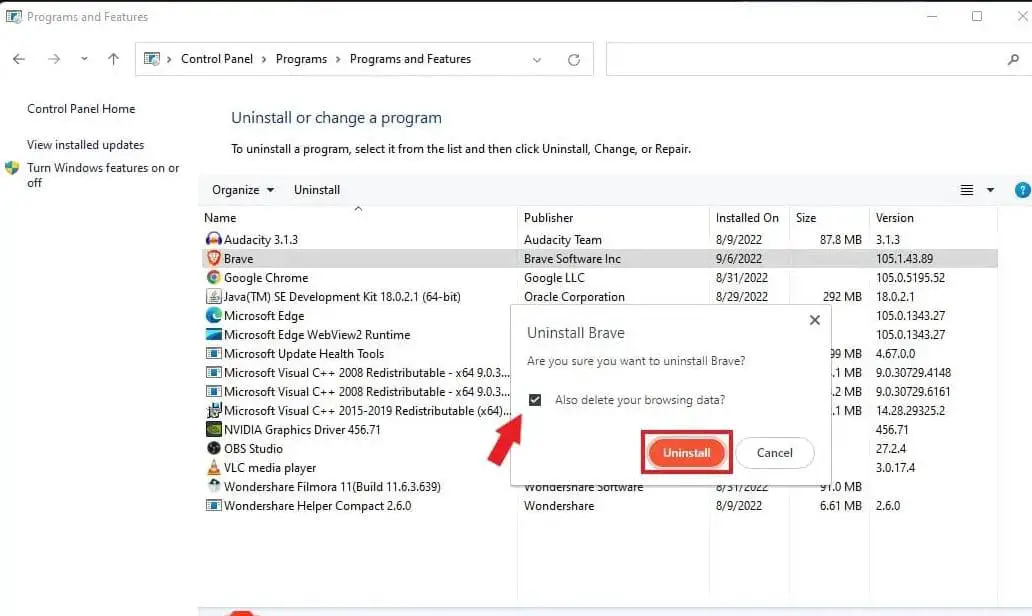The height and width of the screenshot is (616, 1032).
Task: Open the recent locations dropdown arrow
Action: (84, 59)
